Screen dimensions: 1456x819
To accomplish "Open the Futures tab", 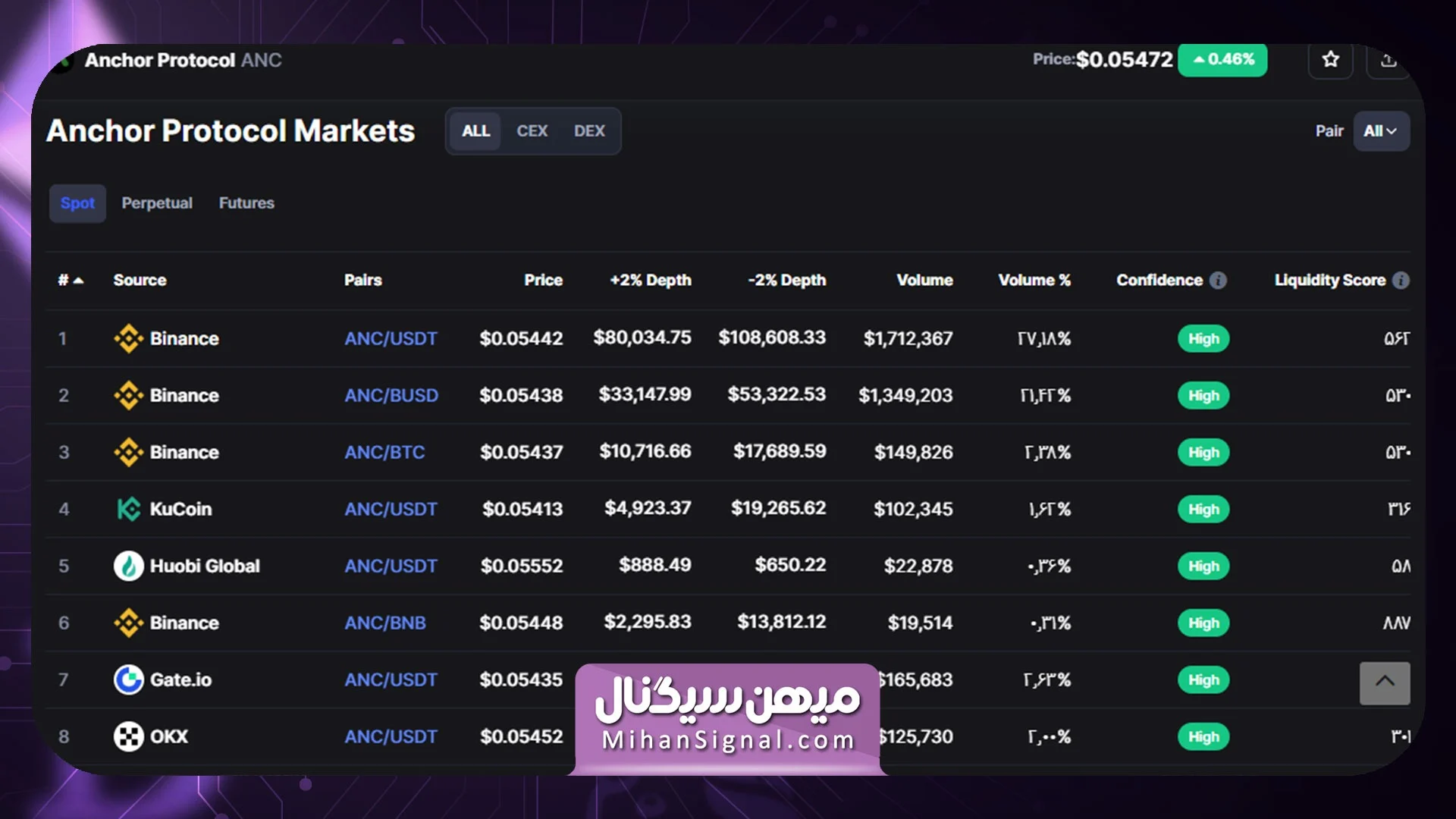I will point(246,203).
